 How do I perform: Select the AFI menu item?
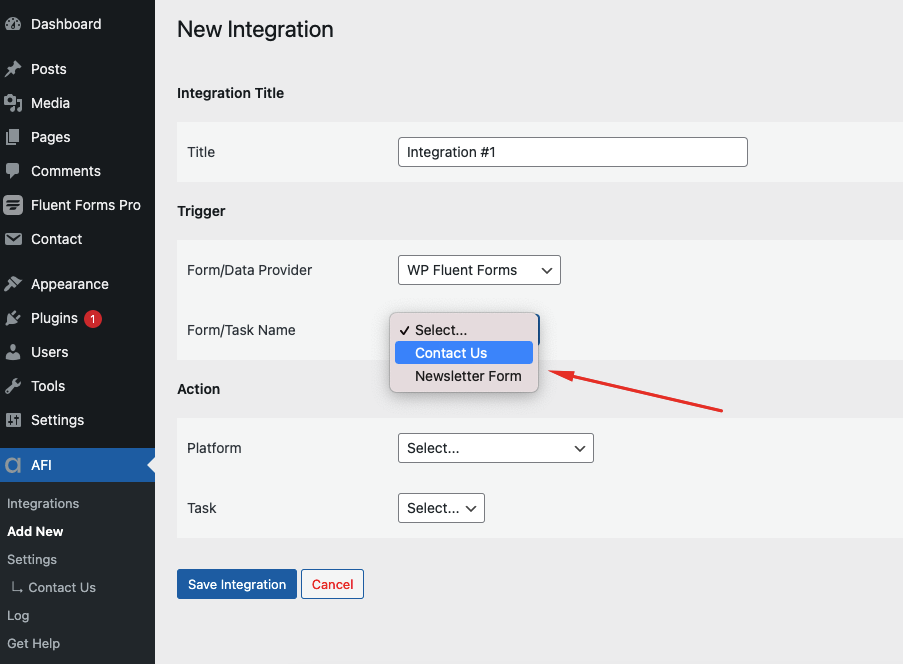[x=77, y=465]
